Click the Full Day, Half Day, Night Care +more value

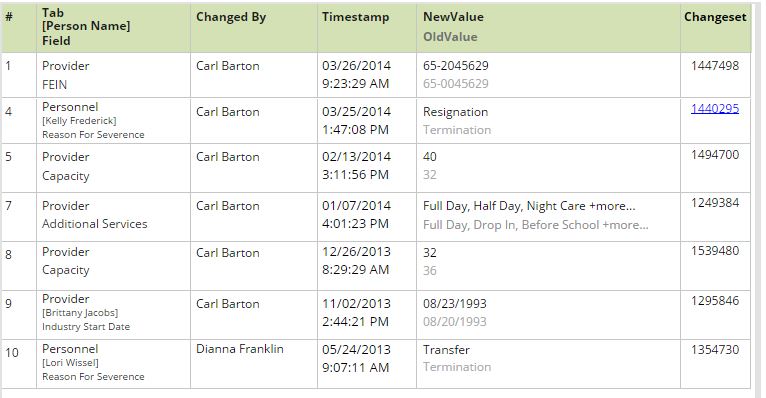(529, 206)
